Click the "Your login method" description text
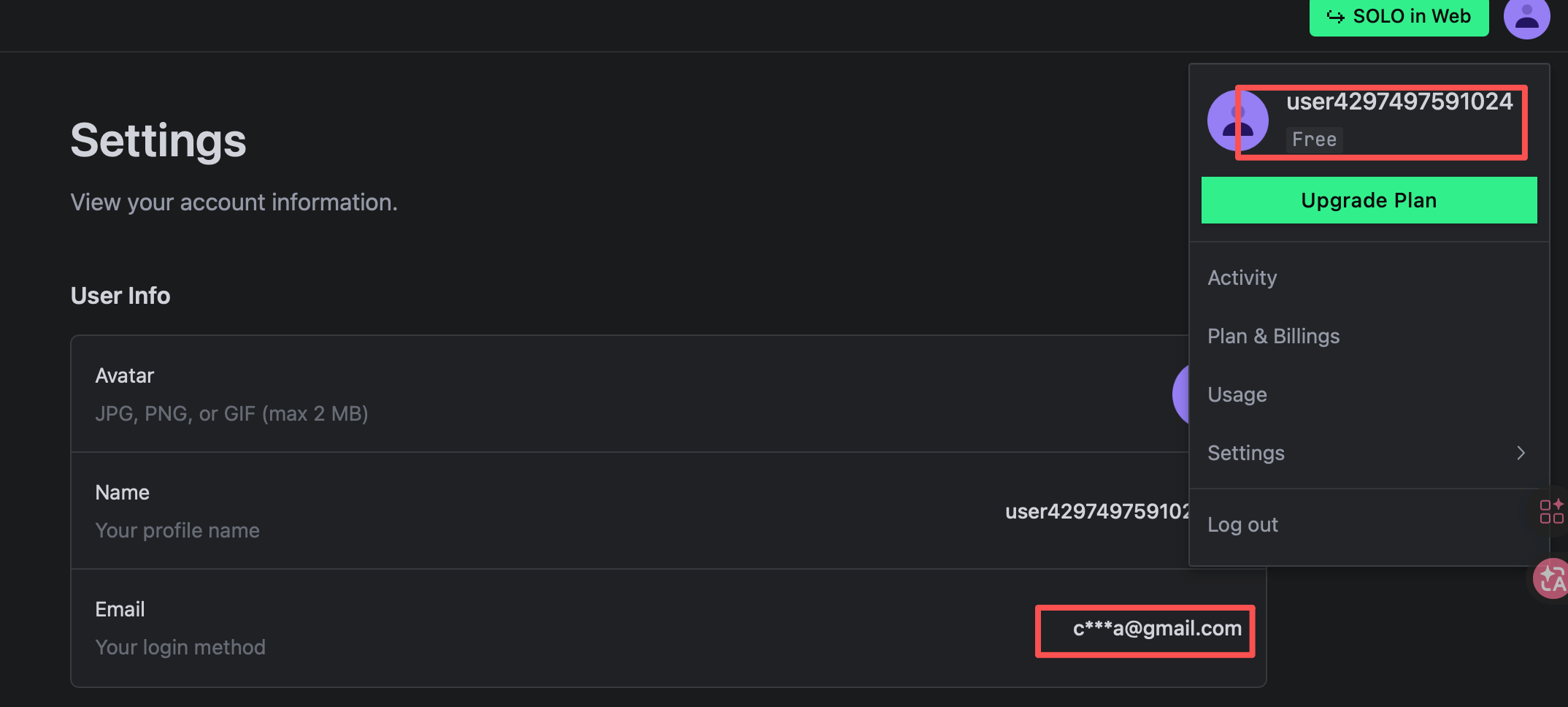Screen dimensions: 1568x707 (180, 647)
